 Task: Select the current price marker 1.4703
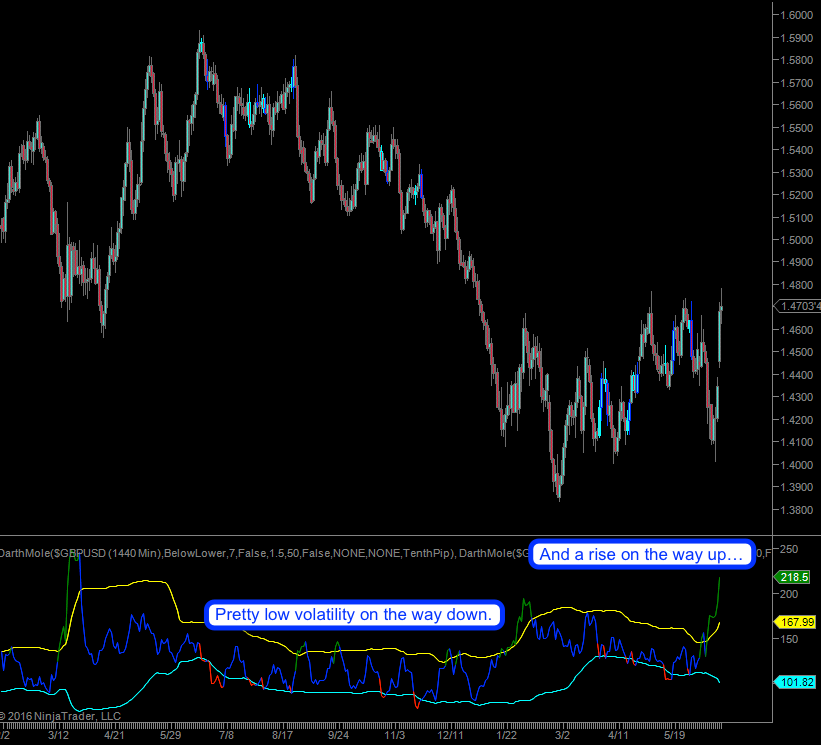point(798,307)
